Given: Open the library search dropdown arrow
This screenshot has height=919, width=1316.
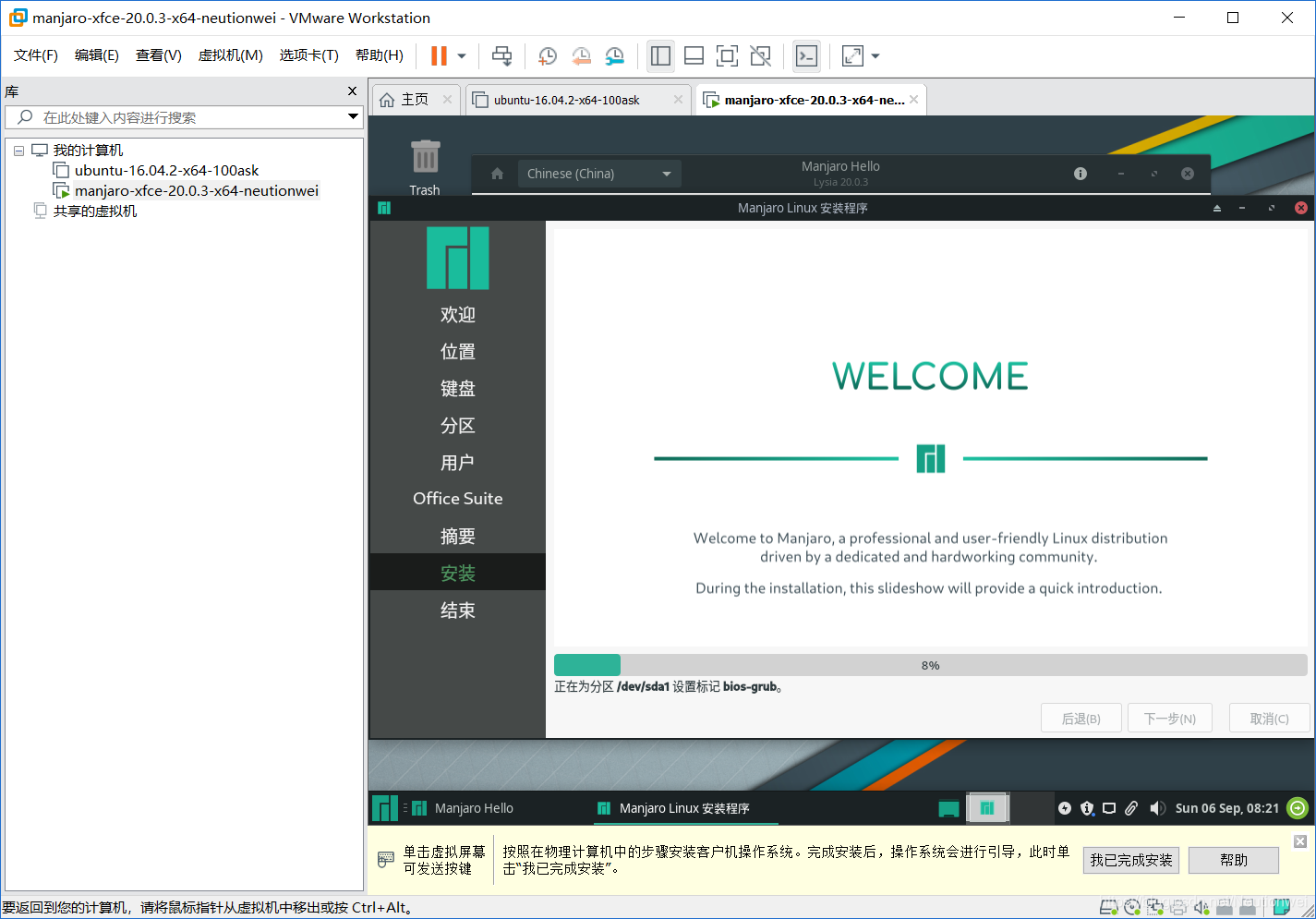Looking at the screenshot, I should pyautogui.click(x=353, y=117).
